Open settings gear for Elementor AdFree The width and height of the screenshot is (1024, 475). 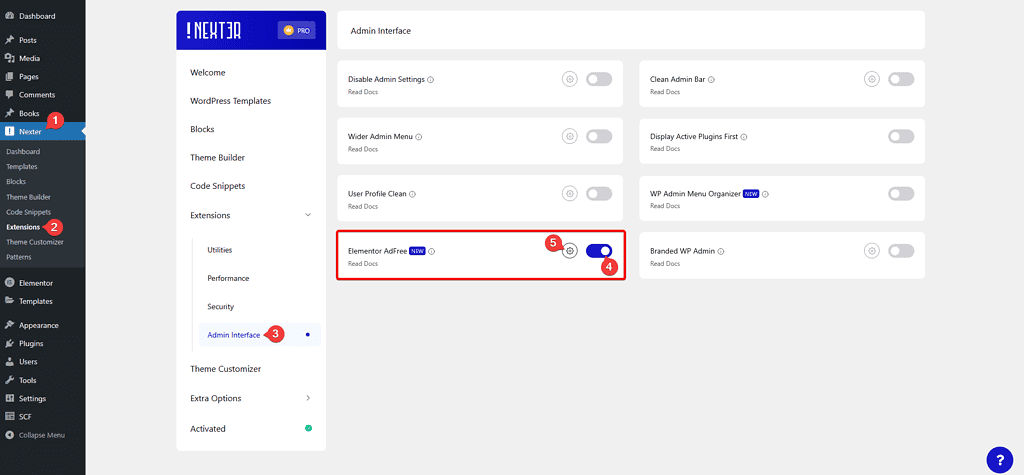(x=570, y=251)
